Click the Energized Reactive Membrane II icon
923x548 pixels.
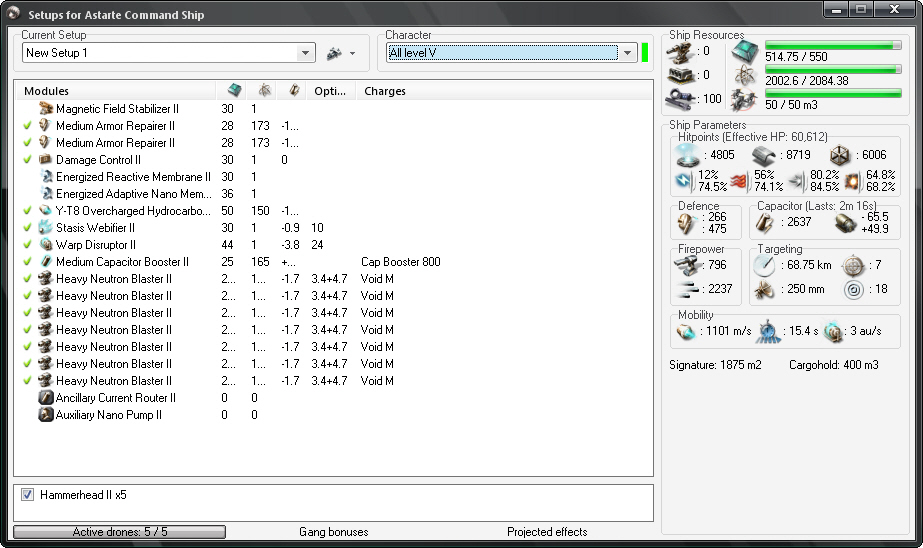click(x=47, y=177)
